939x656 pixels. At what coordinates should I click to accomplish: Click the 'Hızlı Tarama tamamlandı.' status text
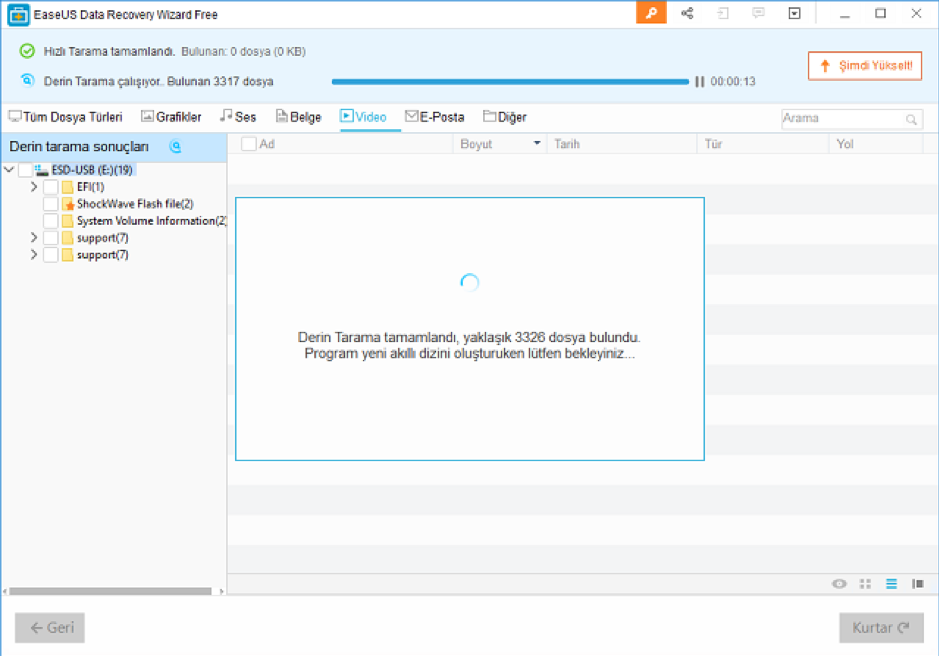tap(110, 52)
